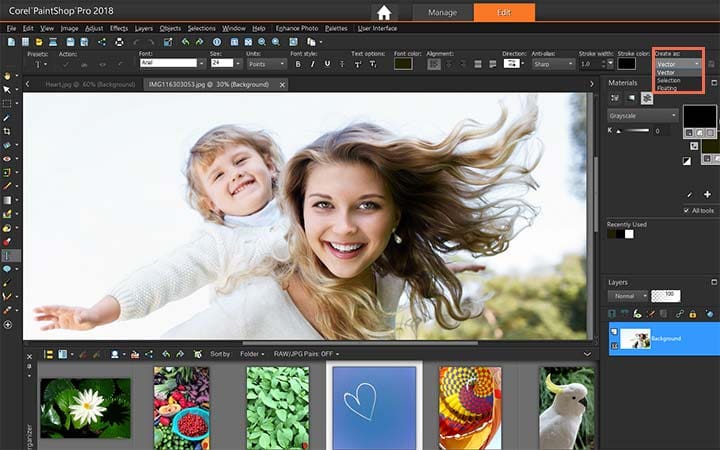Screen dimensions: 720x450
Task: Toggle Underline font style
Action: 327,64
